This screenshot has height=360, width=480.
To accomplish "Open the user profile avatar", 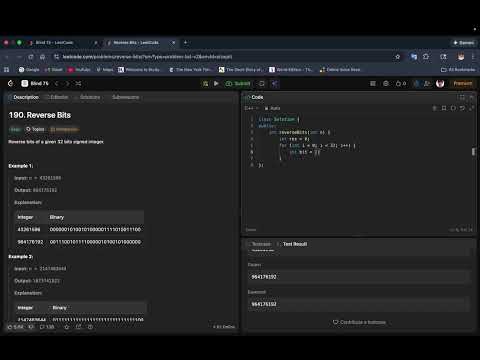I will click(x=440, y=83).
